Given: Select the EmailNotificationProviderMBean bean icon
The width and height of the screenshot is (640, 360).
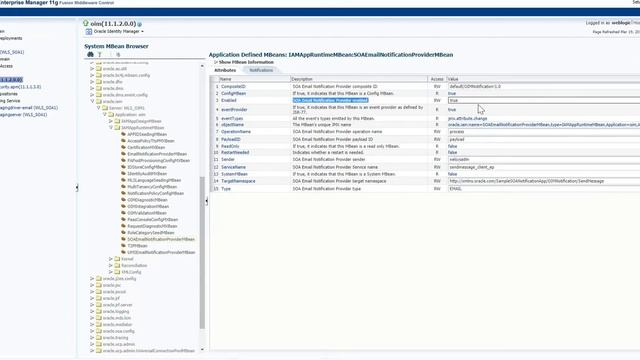Looking at the screenshot, I should 123,154.
